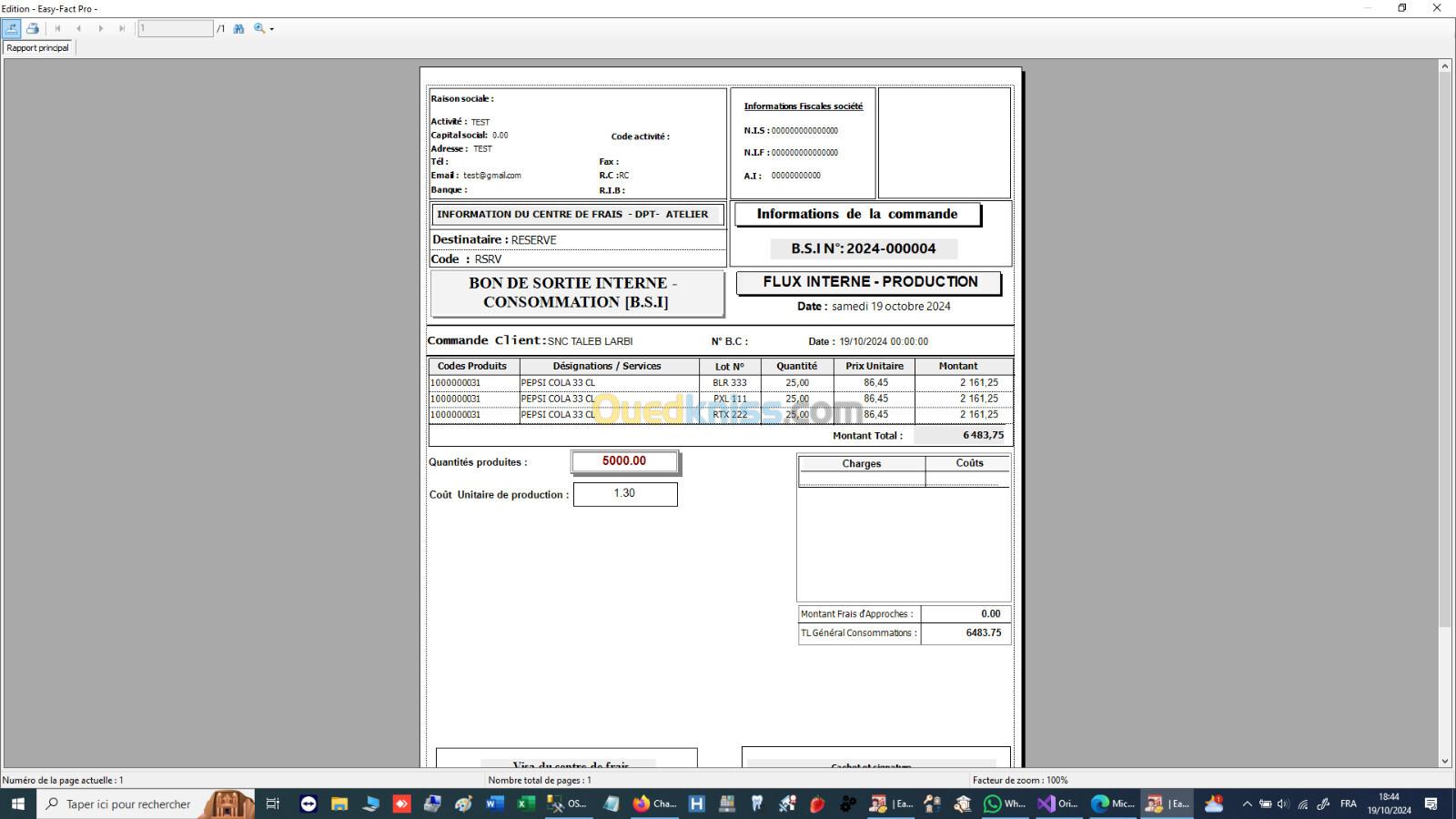The width and height of the screenshot is (1456, 819).
Task: Click the FRA language indicator
Action: tap(1349, 804)
